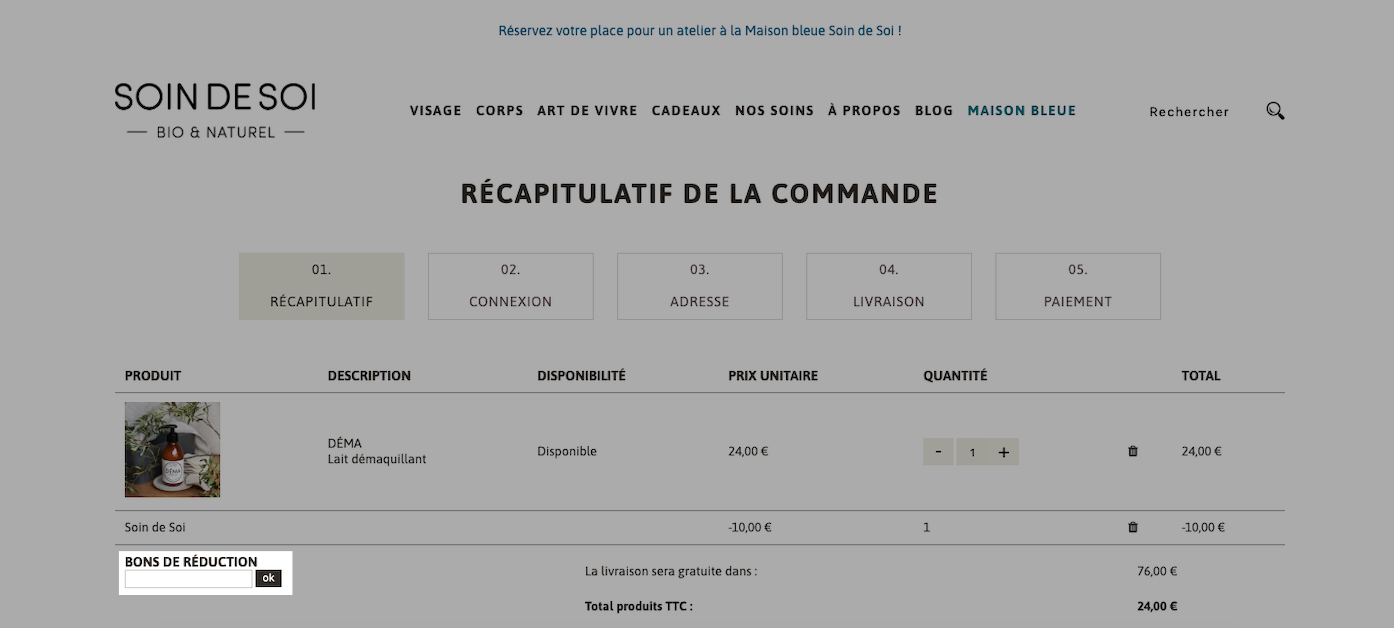Open the VISAGE menu
1394x628 pixels.
click(436, 111)
